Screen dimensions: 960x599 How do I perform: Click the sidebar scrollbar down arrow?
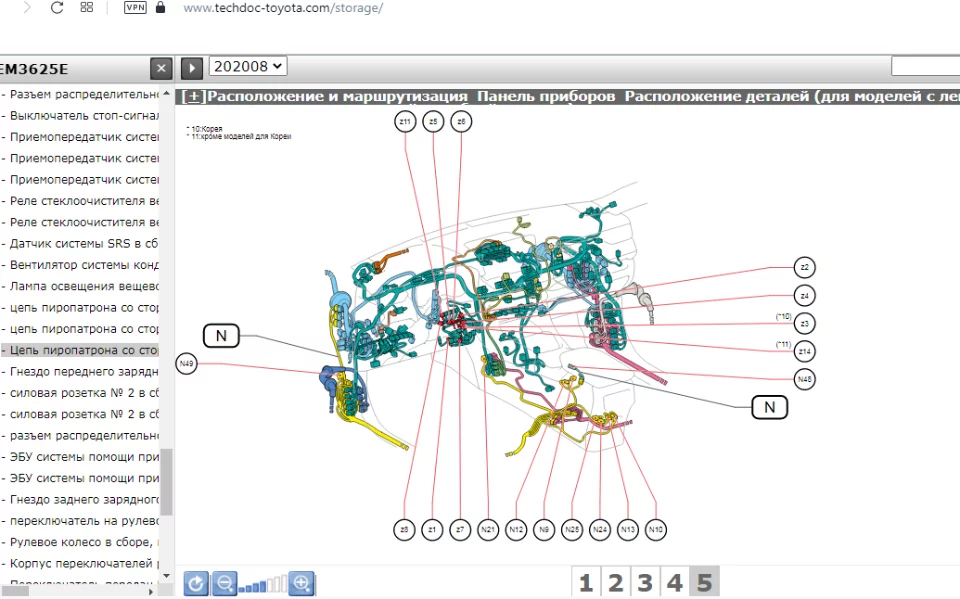[166, 576]
